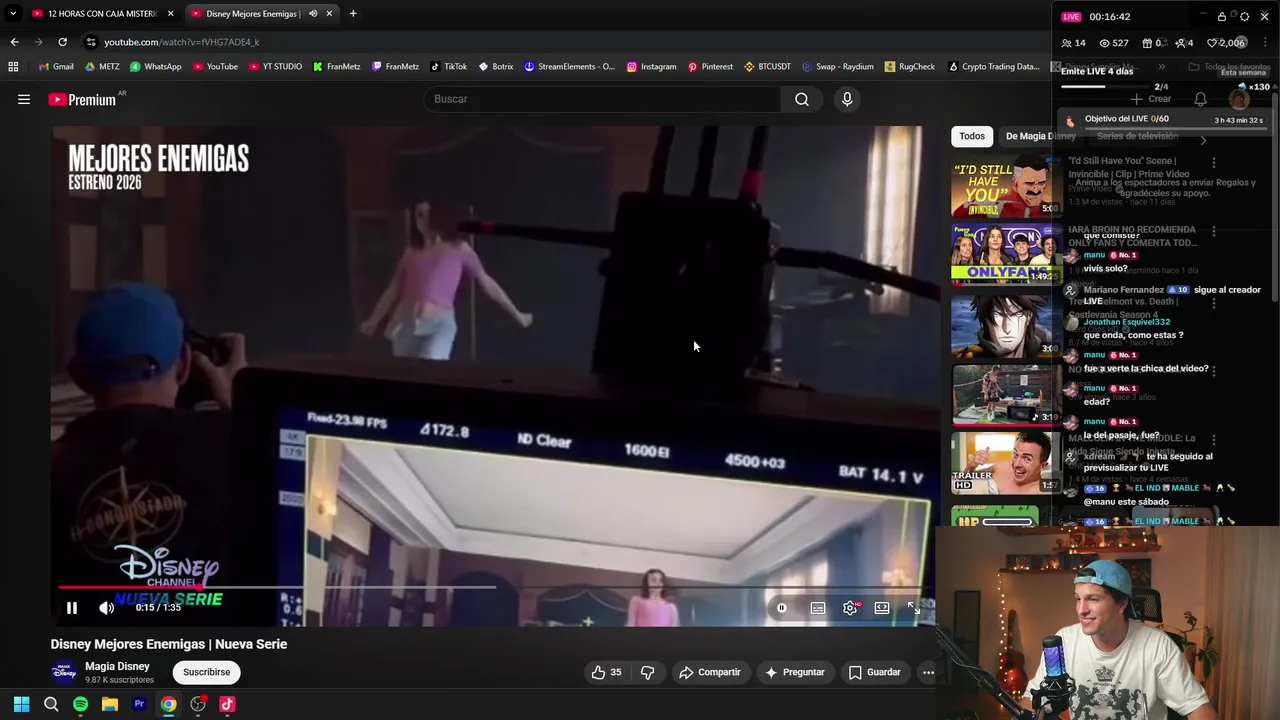The image size is (1280, 720).
Task: Pause the video with the pause button
Action: coord(71,607)
